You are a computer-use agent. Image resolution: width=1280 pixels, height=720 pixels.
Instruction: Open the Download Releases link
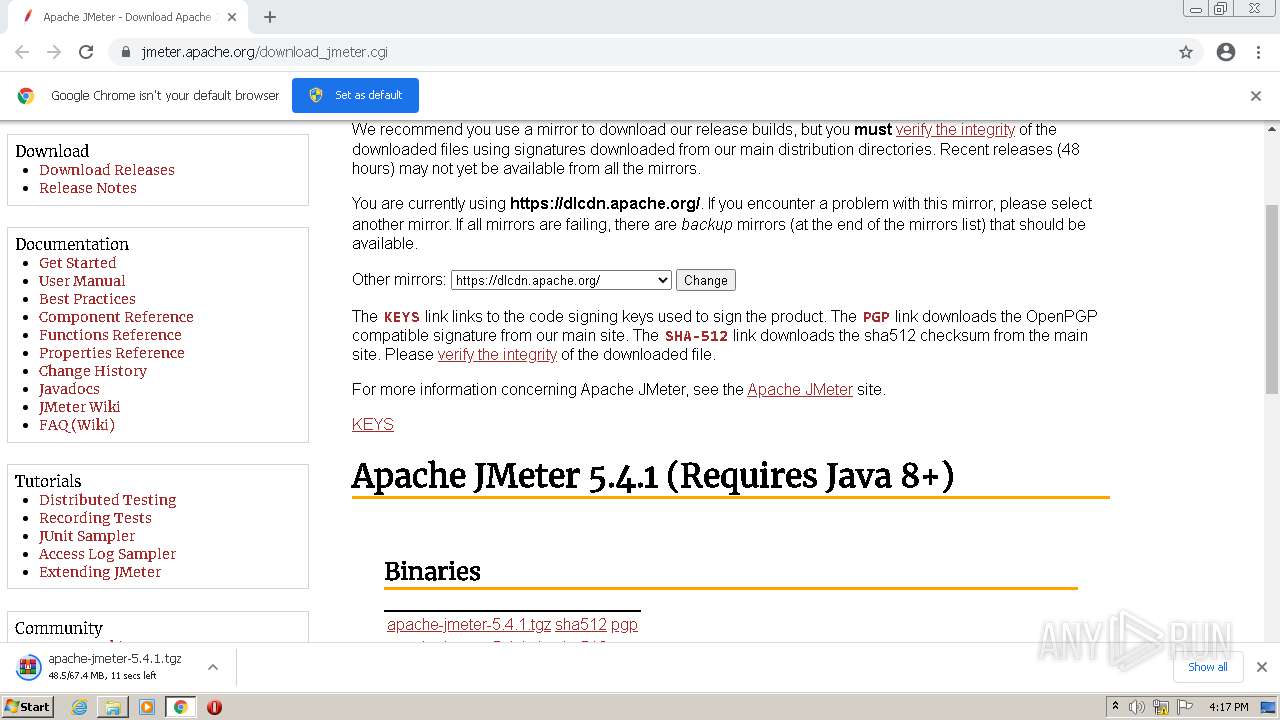pyautogui.click(x=107, y=170)
